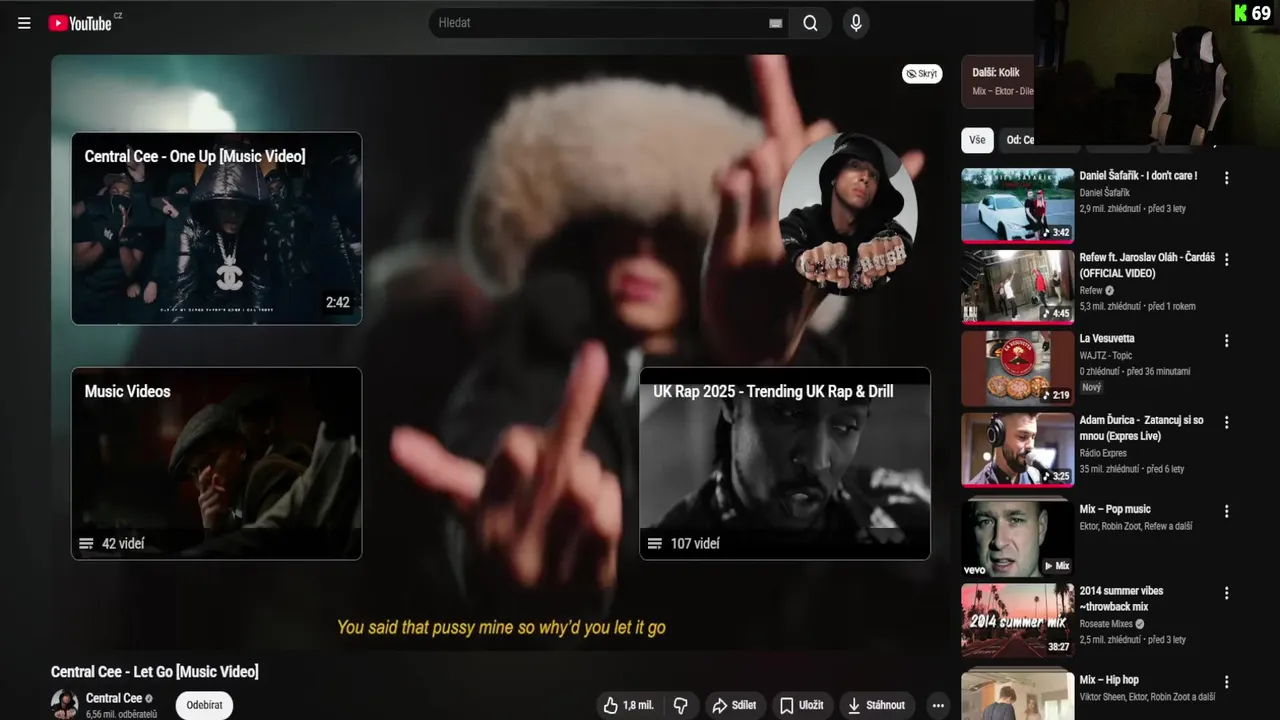The image size is (1280, 720).
Task: Click the search field labeled Hledat
Action: (600, 23)
